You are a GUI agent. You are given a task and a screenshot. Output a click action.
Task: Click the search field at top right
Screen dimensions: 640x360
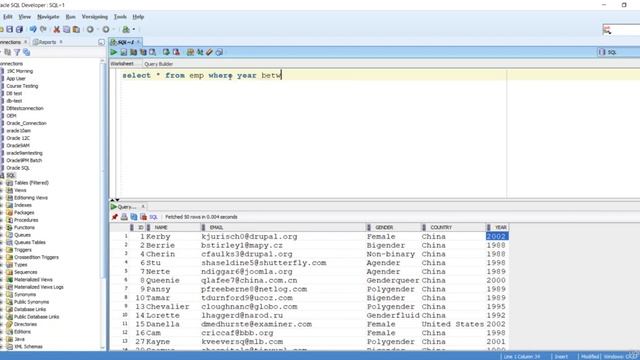[621, 30]
